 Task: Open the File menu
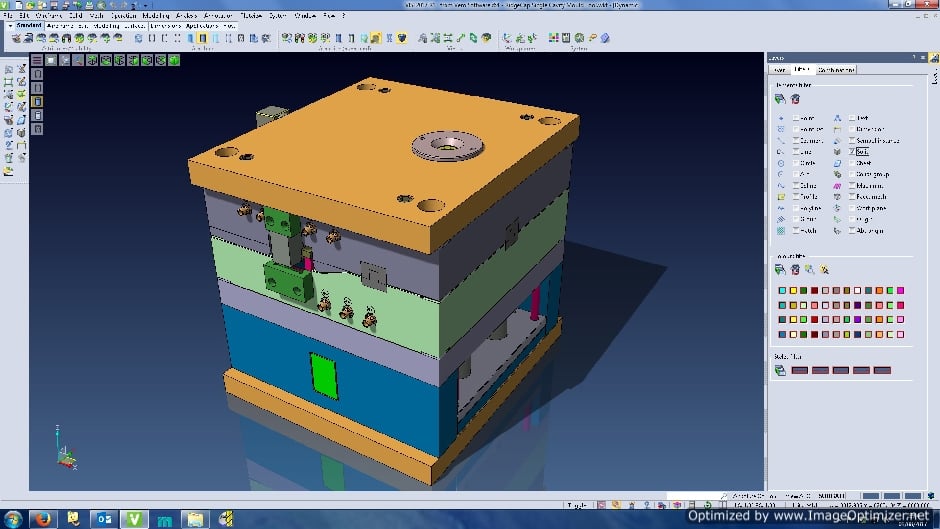click(x=6, y=16)
